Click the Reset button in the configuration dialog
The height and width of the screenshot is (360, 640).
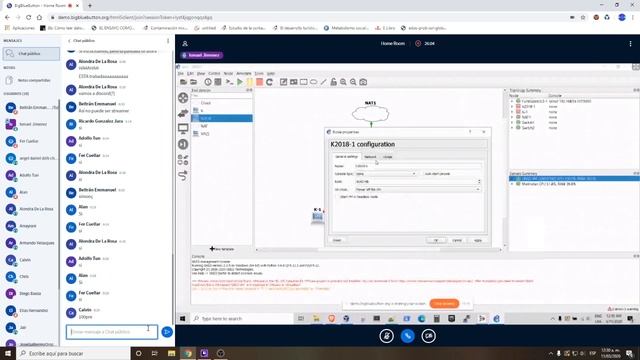point(337,240)
